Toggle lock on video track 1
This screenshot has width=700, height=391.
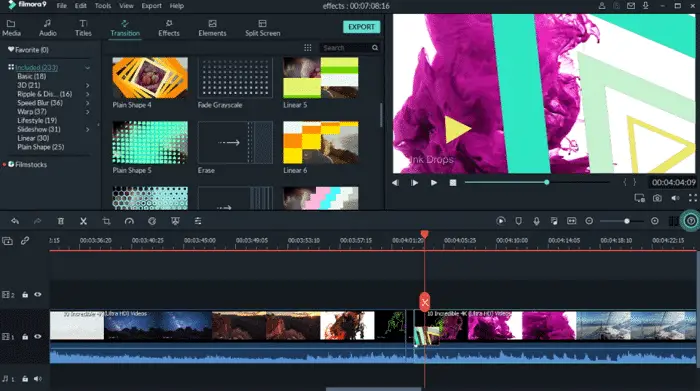pyautogui.click(x=25, y=337)
